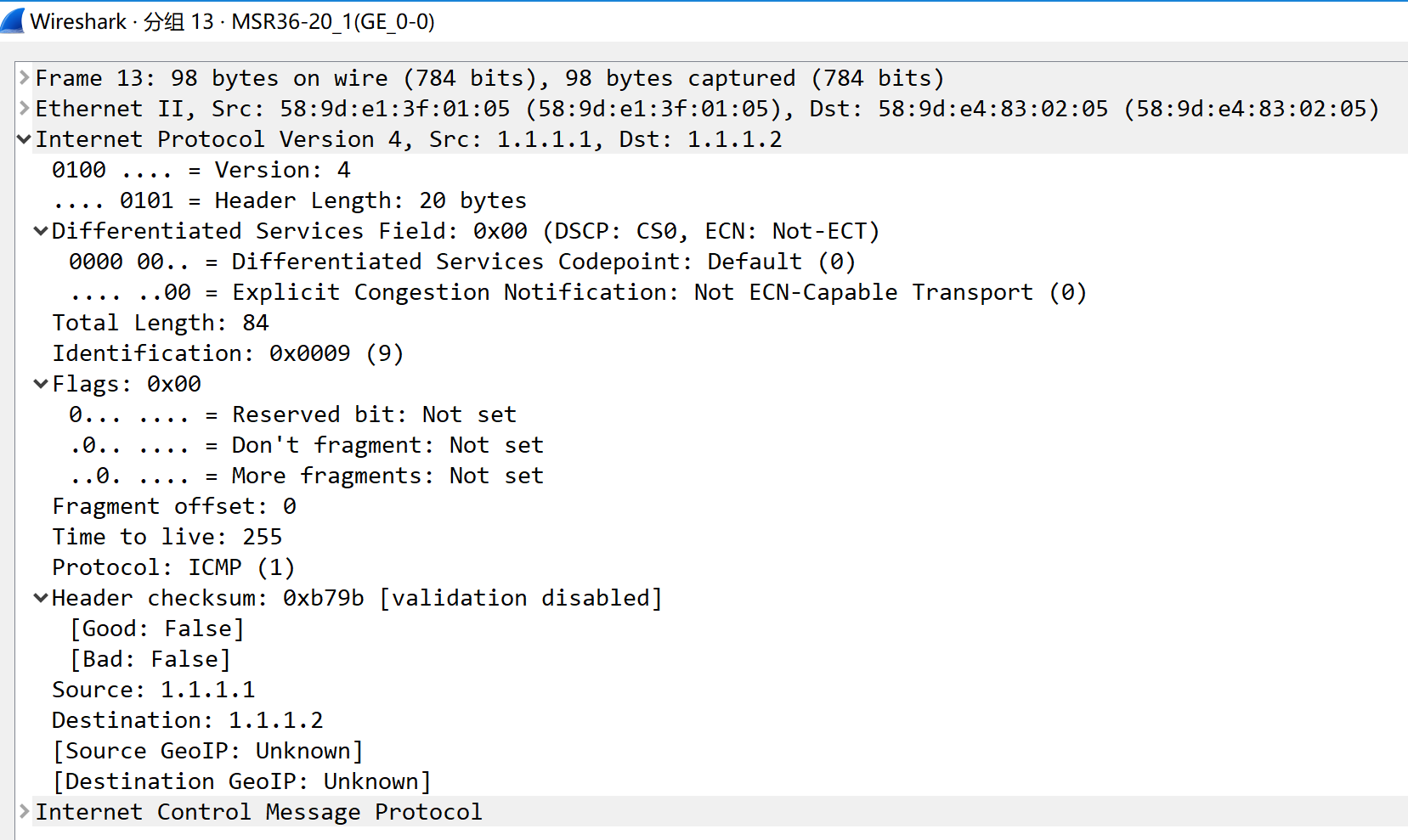Select the Destination: 1.1.1.2 row
The image size is (1408, 840).
click(188, 720)
